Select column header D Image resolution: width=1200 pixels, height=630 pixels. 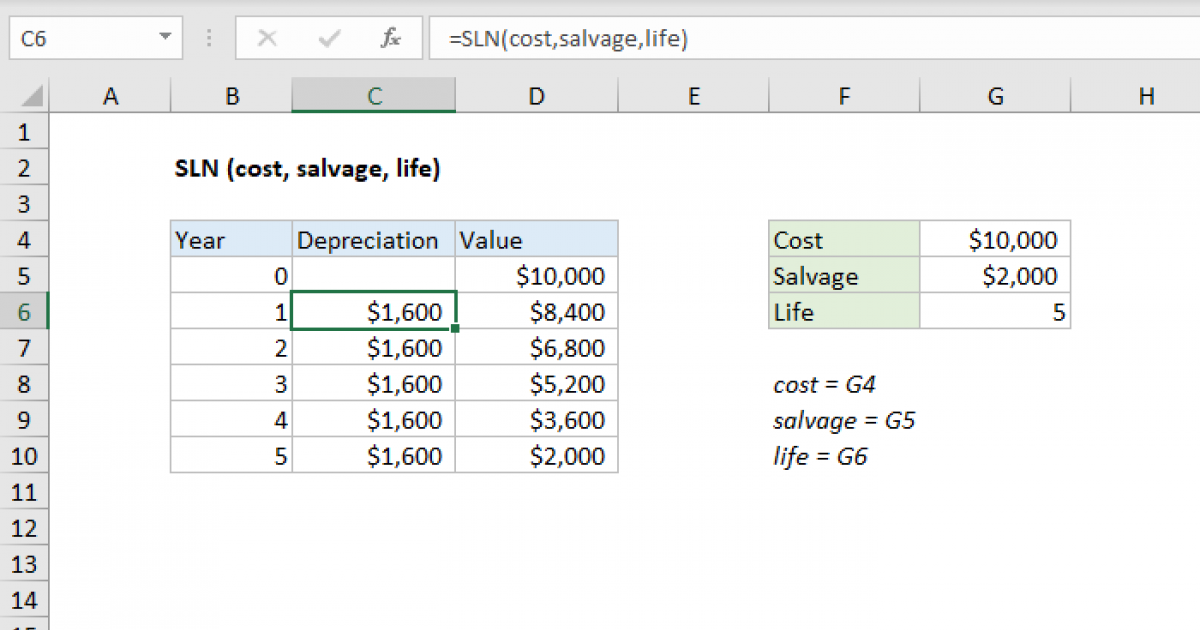click(536, 95)
